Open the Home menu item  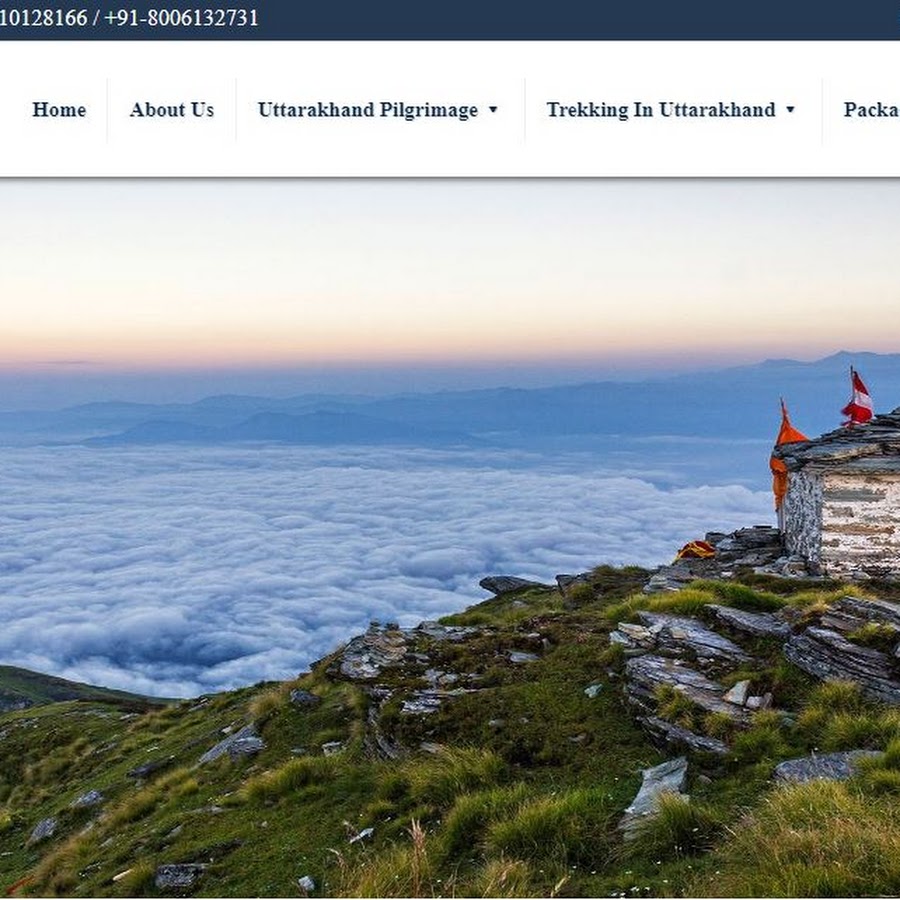tap(59, 110)
